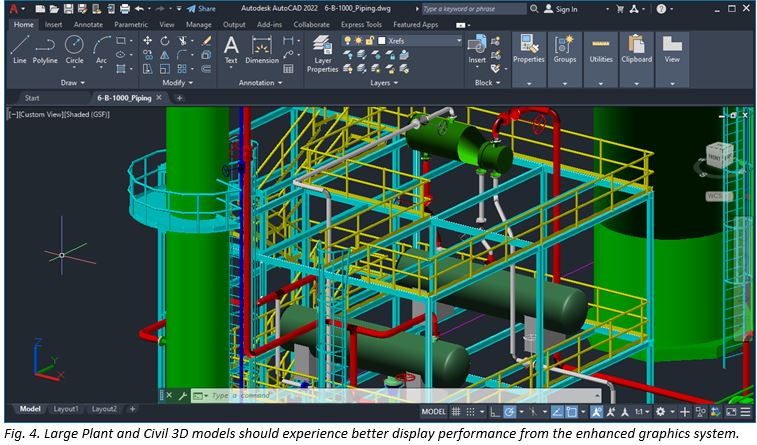Click the Rotate tool icon

pos(165,41)
